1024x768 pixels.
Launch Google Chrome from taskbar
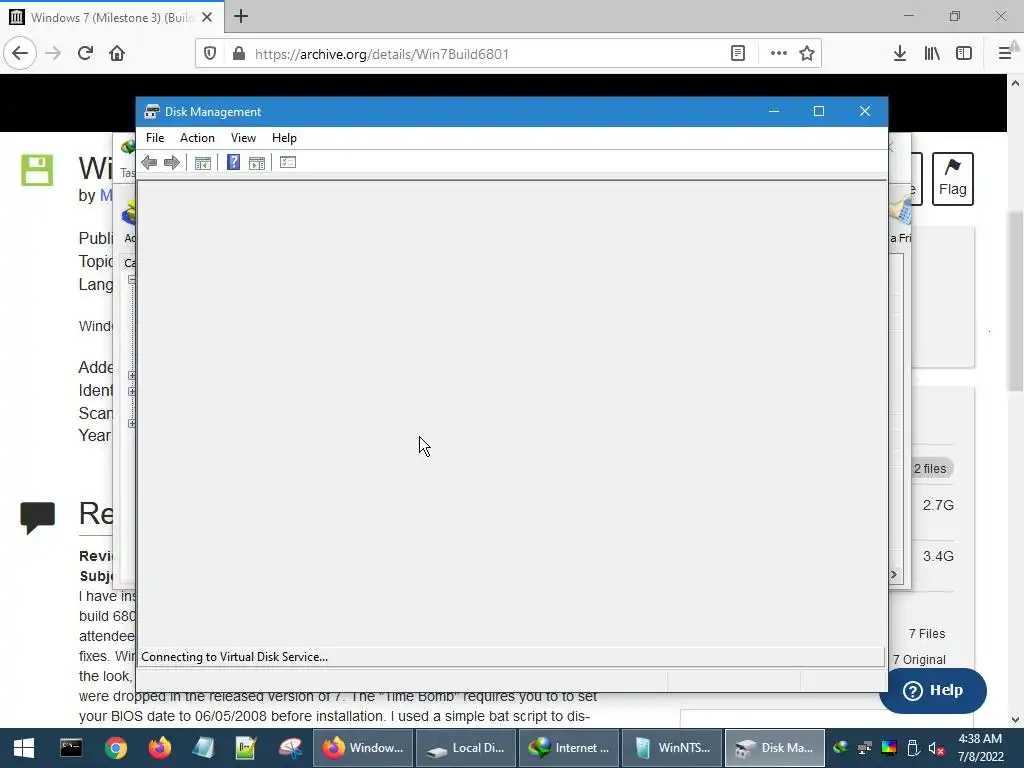[116, 748]
